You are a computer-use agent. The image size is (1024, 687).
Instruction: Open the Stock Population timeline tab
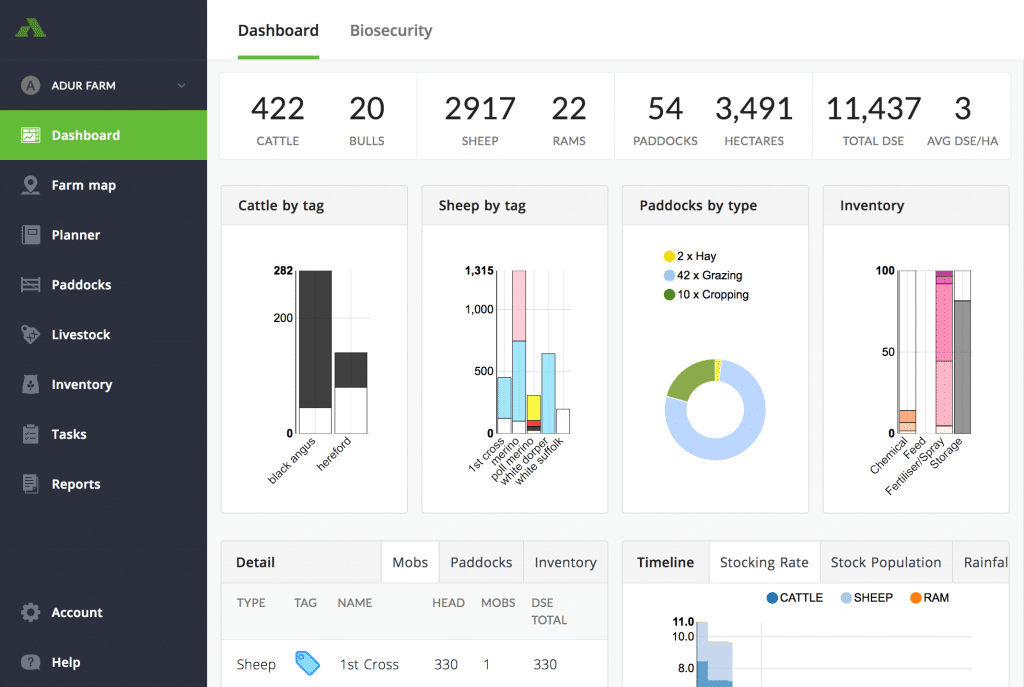[886, 562]
